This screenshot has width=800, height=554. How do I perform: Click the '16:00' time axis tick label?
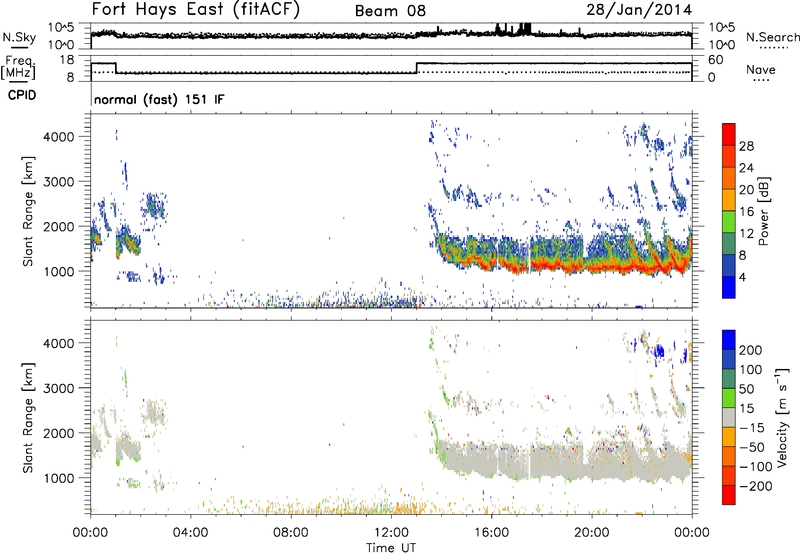point(491,533)
